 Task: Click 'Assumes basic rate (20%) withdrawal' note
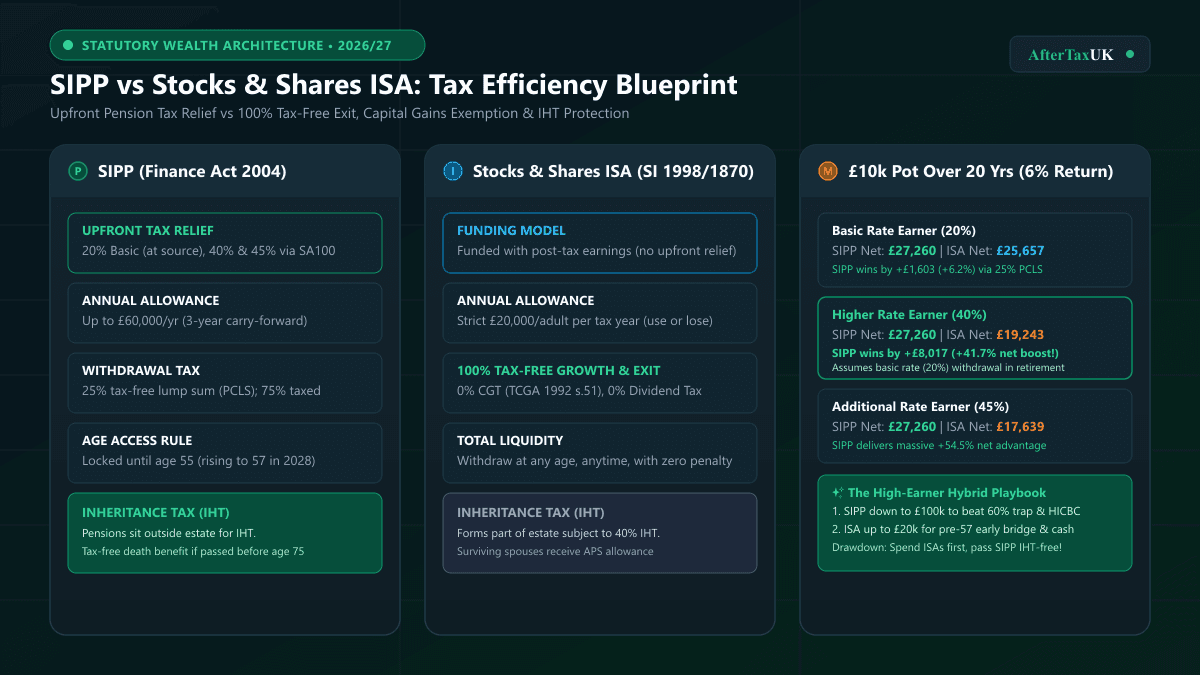click(x=948, y=367)
